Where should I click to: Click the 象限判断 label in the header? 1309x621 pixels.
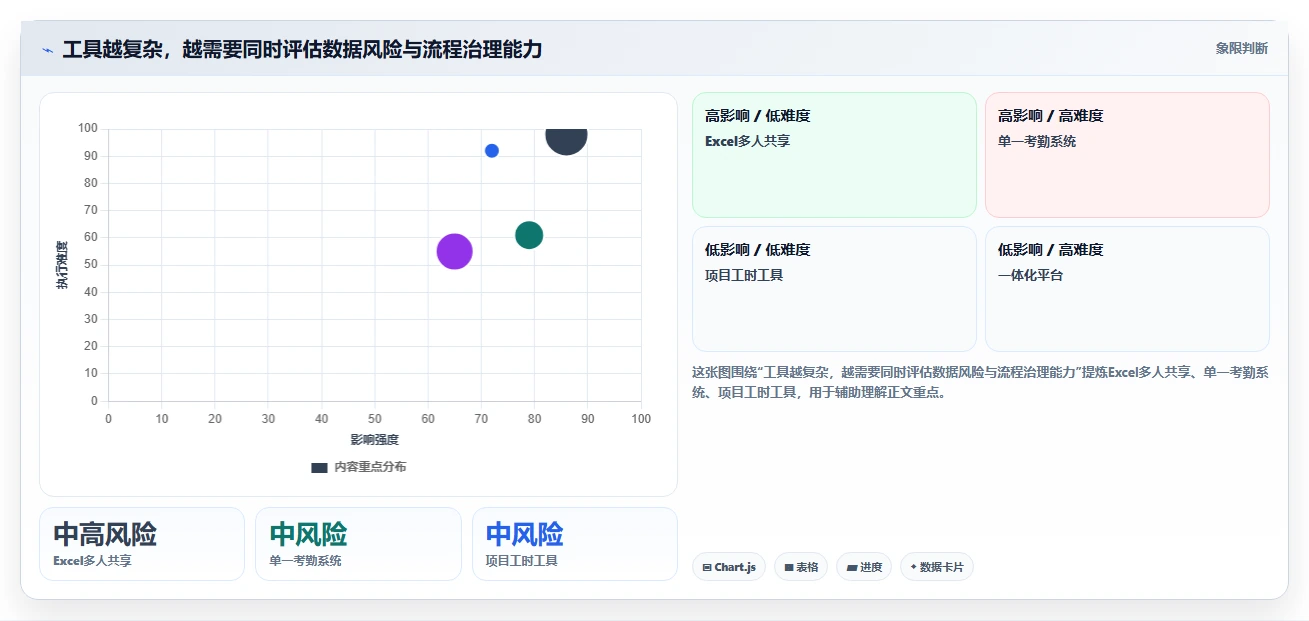[x=1242, y=48]
